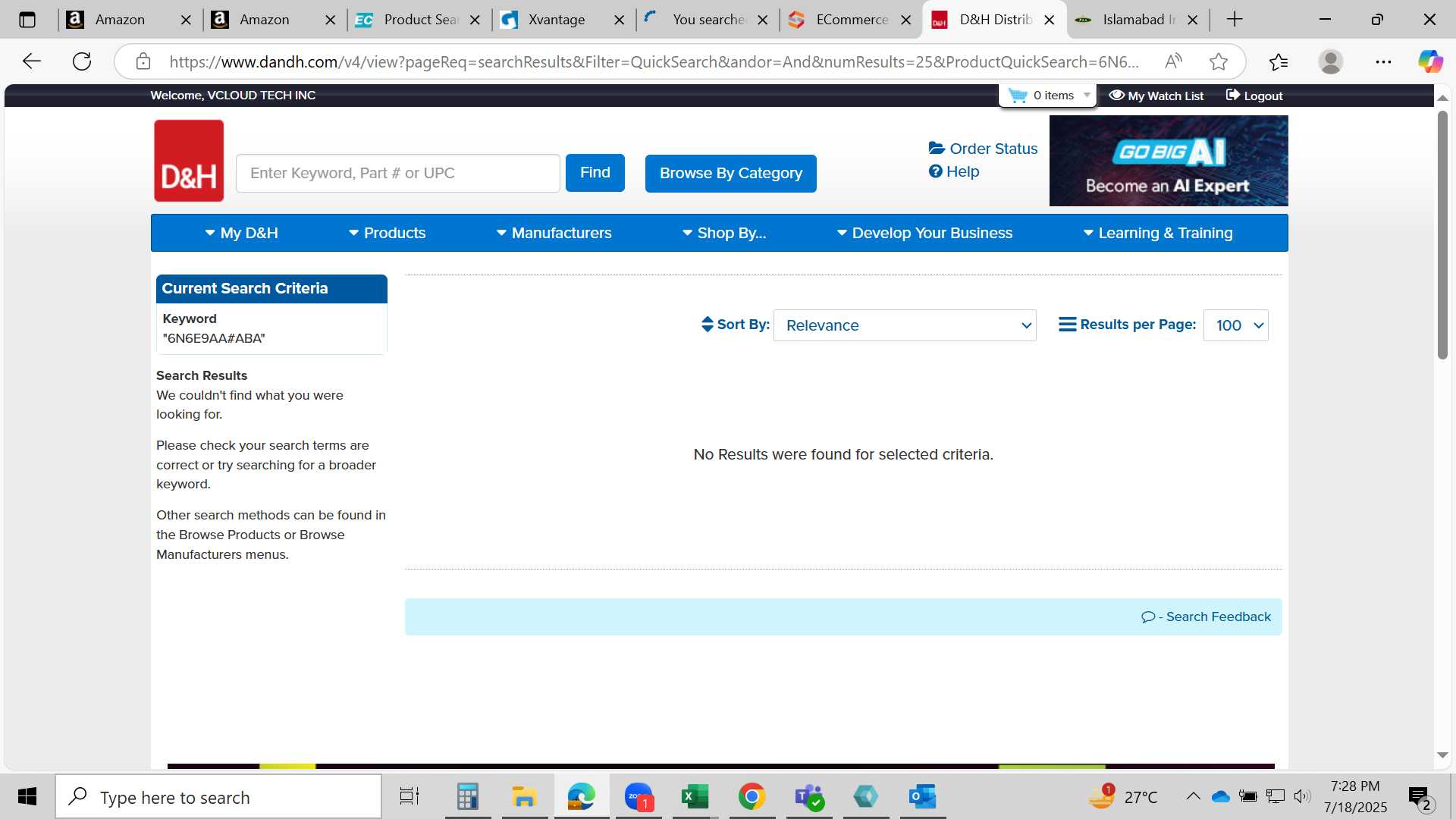Open the Results per Page dropdown
Screen dimensions: 1456x819
click(x=1235, y=325)
